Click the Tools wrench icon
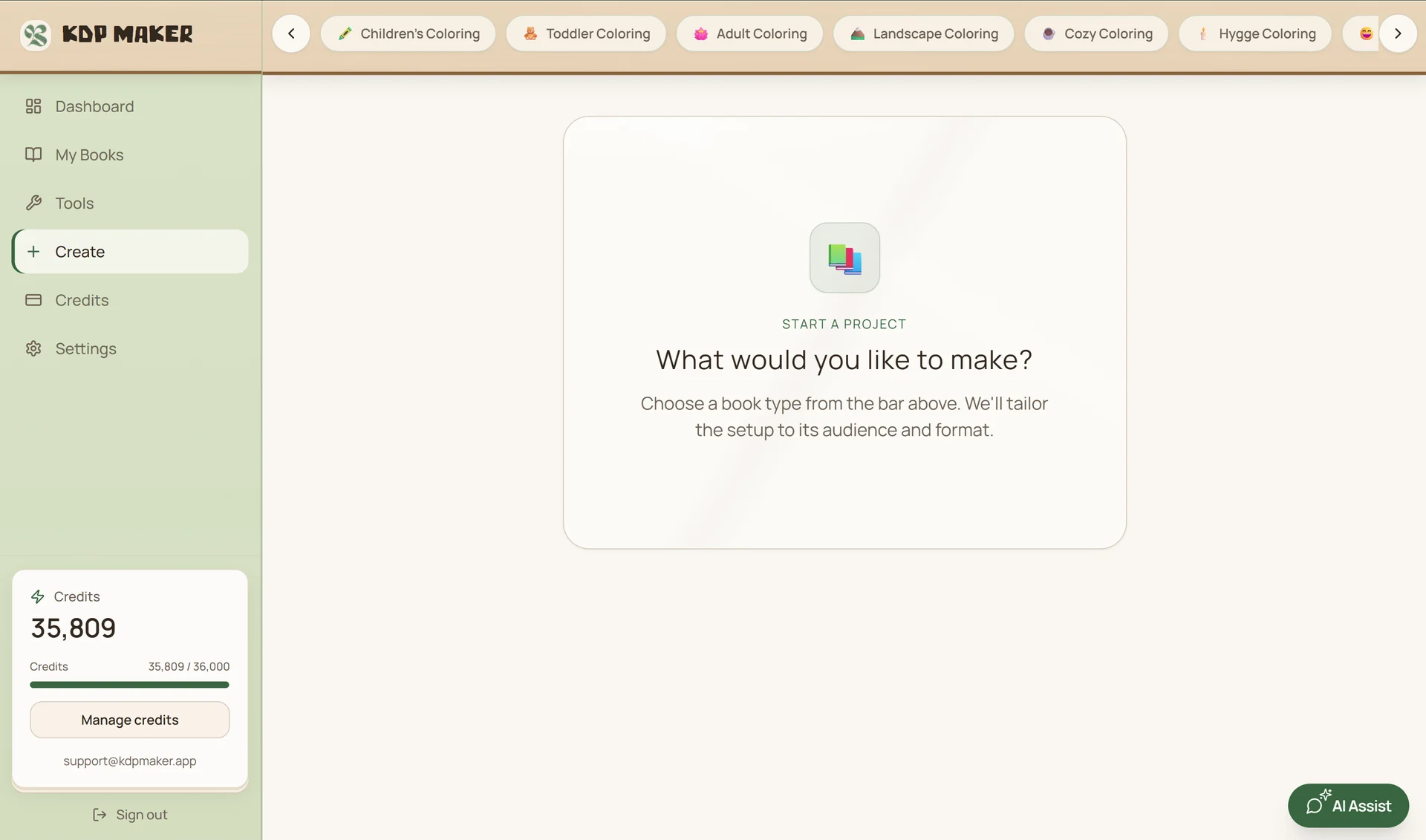This screenshot has height=840, width=1426. point(33,203)
